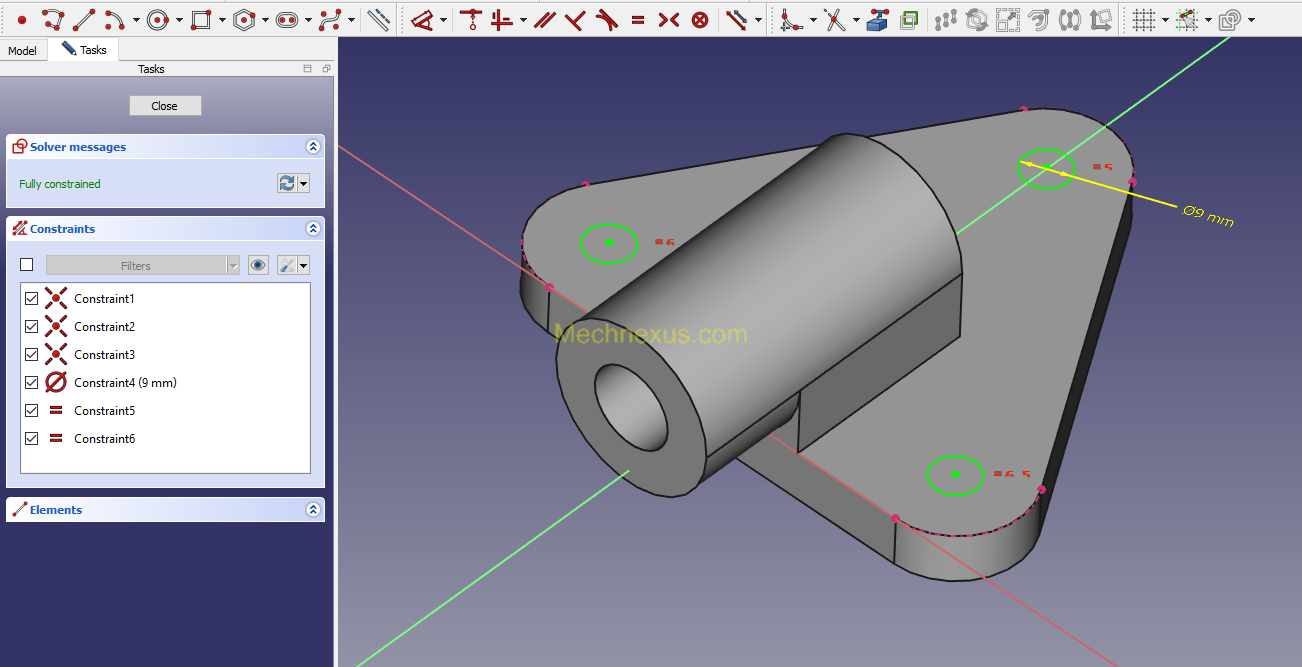Select the Create Point tool
The height and width of the screenshot is (667, 1302).
click(22, 19)
